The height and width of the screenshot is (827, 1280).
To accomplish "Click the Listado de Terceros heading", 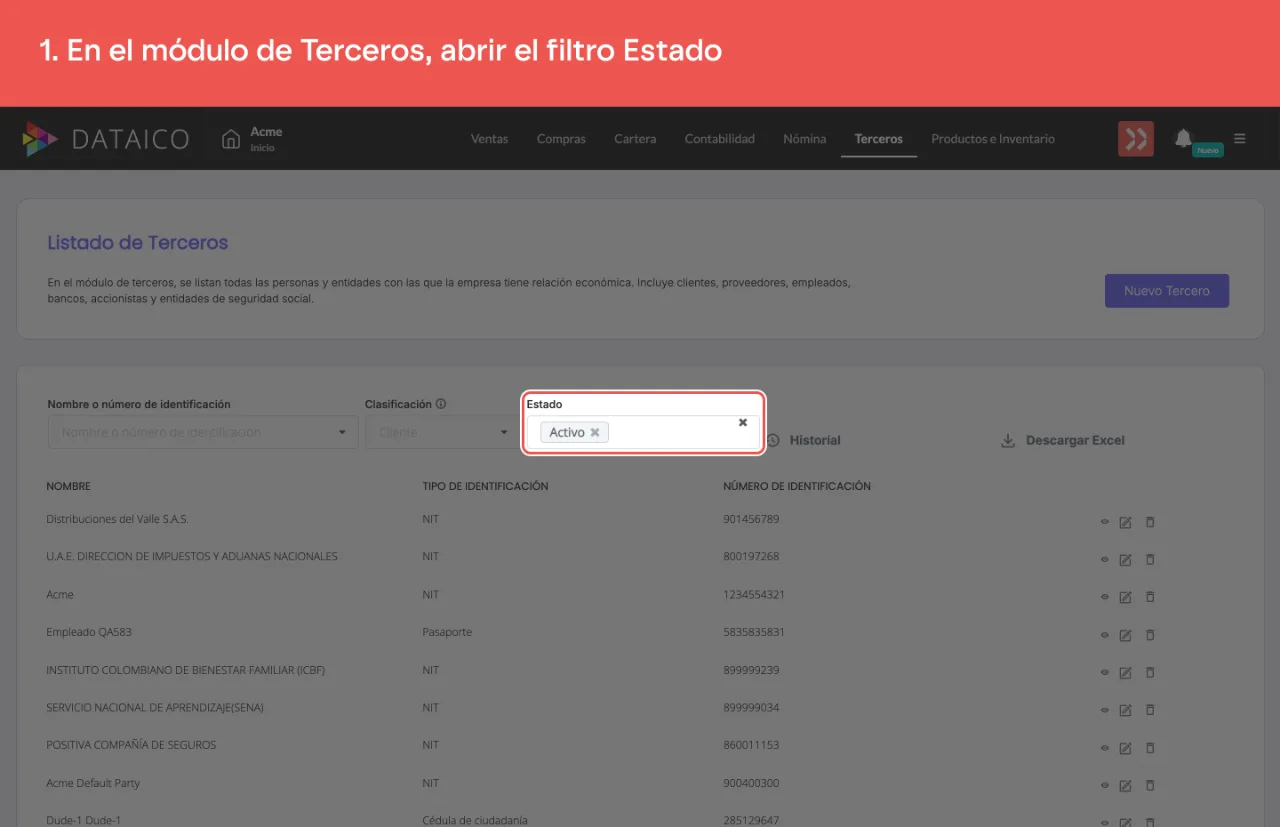I will pos(138,242).
